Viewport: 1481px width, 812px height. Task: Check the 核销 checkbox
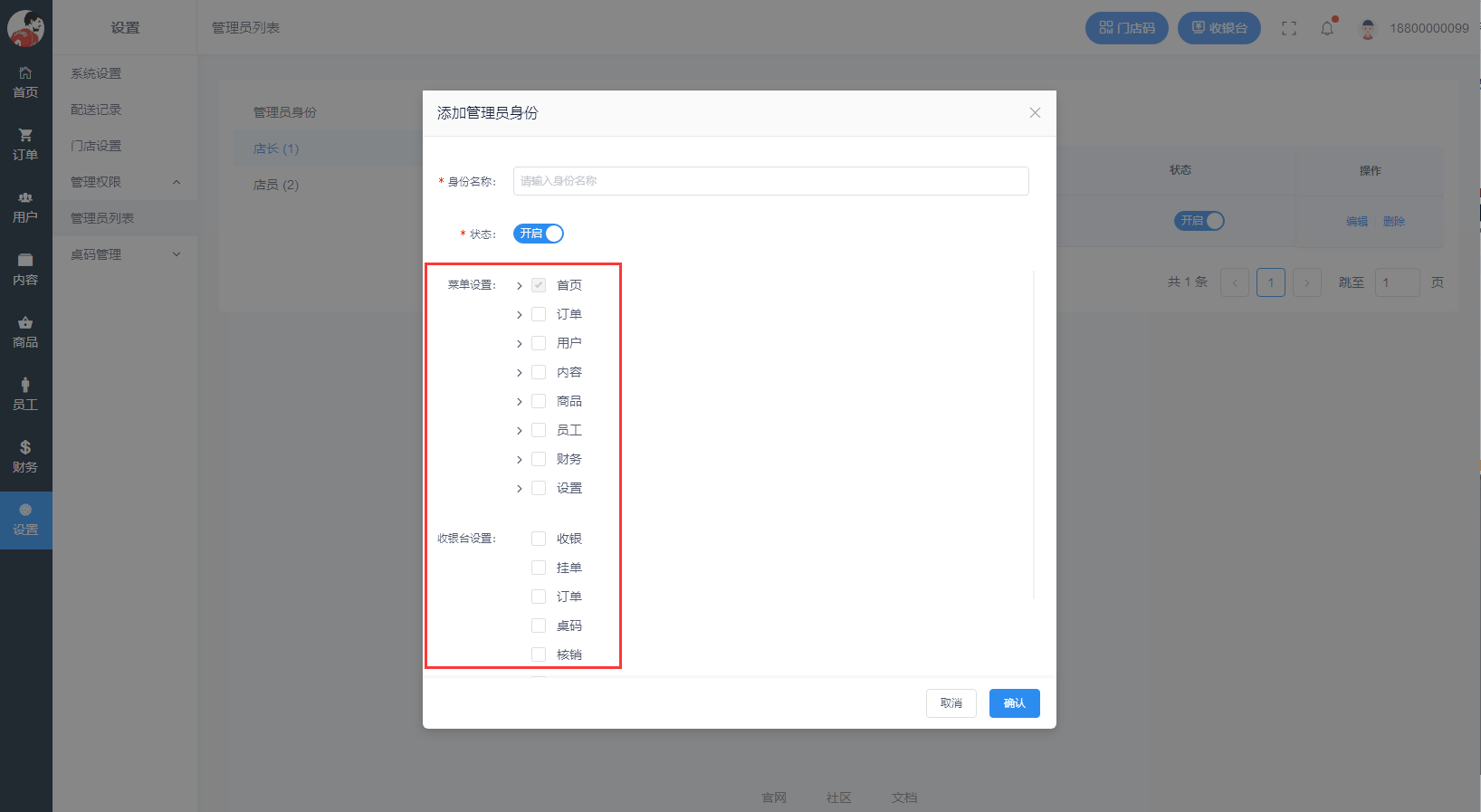[x=539, y=654]
